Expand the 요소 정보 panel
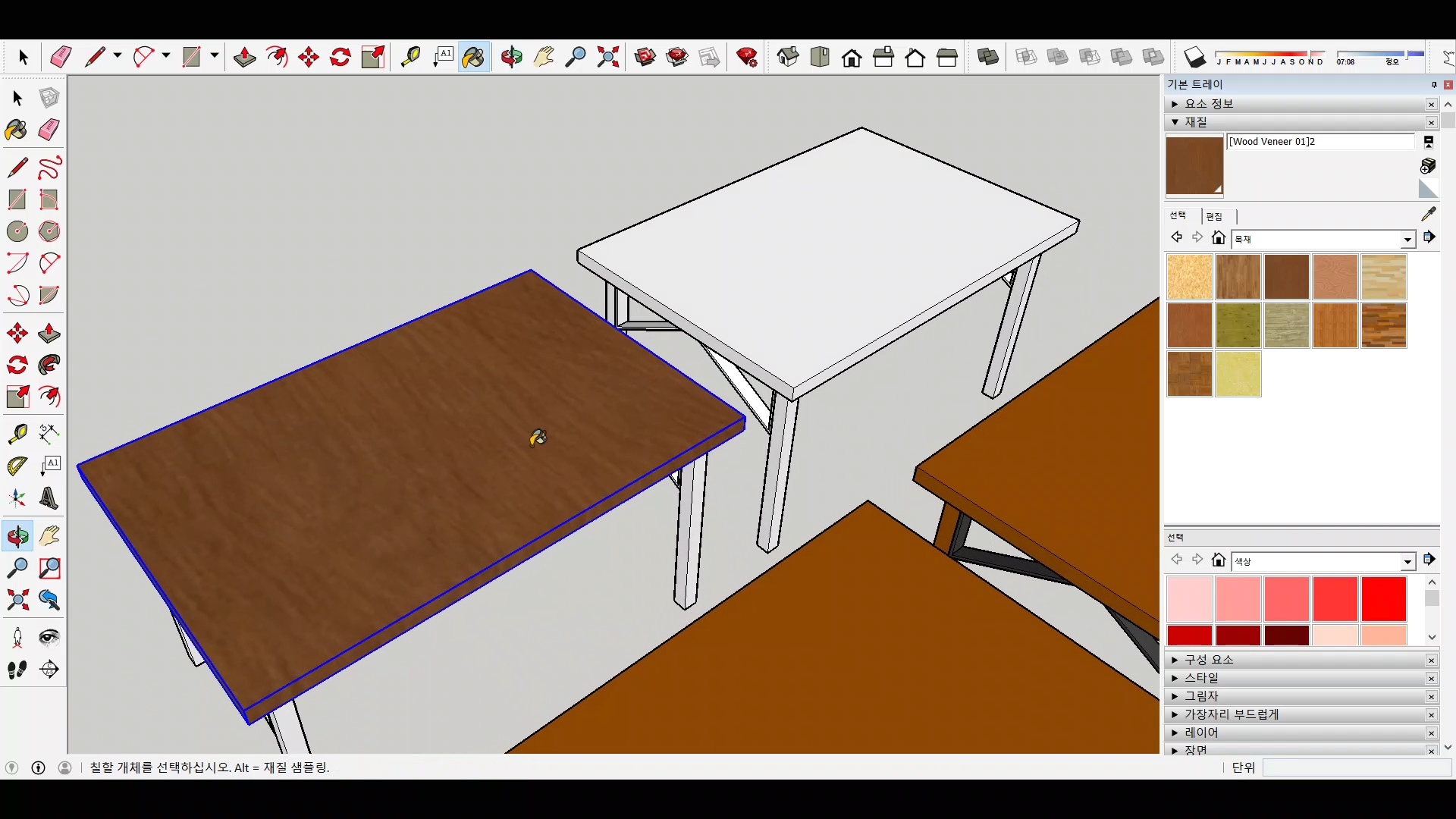The image size is (1456, 819). coord(1209,104)
